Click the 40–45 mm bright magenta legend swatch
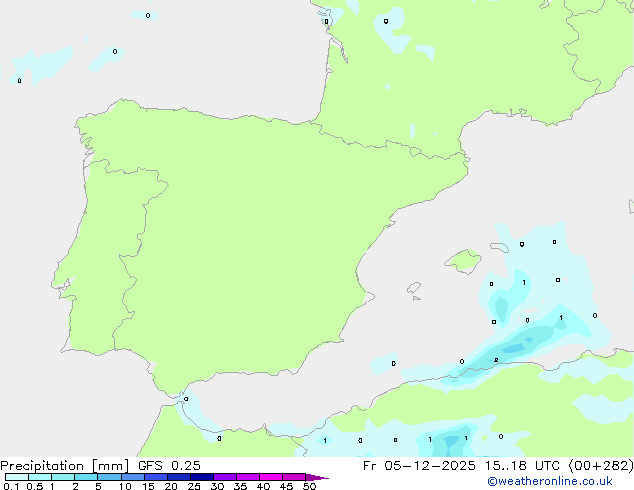This screenshot has width=634, height=490. 271,477
